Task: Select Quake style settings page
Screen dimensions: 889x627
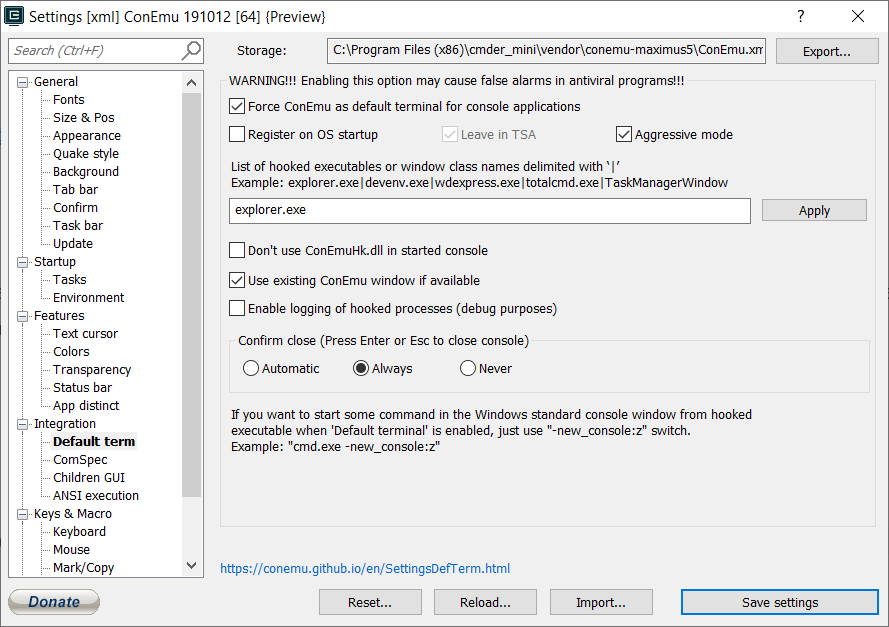Action: pyautogui.click(x=86, y=154)
